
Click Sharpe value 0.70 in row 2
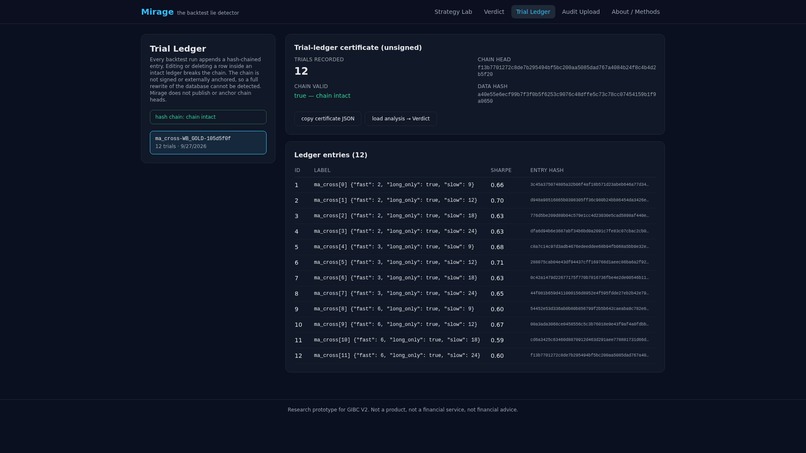point(497,201)
